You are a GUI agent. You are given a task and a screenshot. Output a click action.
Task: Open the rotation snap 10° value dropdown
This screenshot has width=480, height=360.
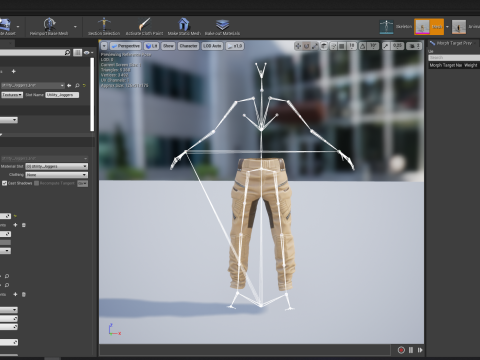point(373,46)
